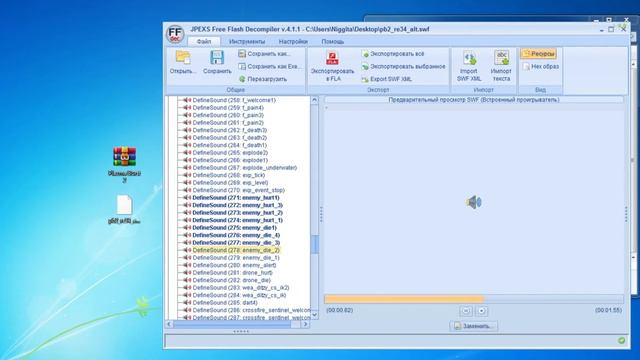
Task: Select DefineSound 262 f_death3
Action: point(230,130)
